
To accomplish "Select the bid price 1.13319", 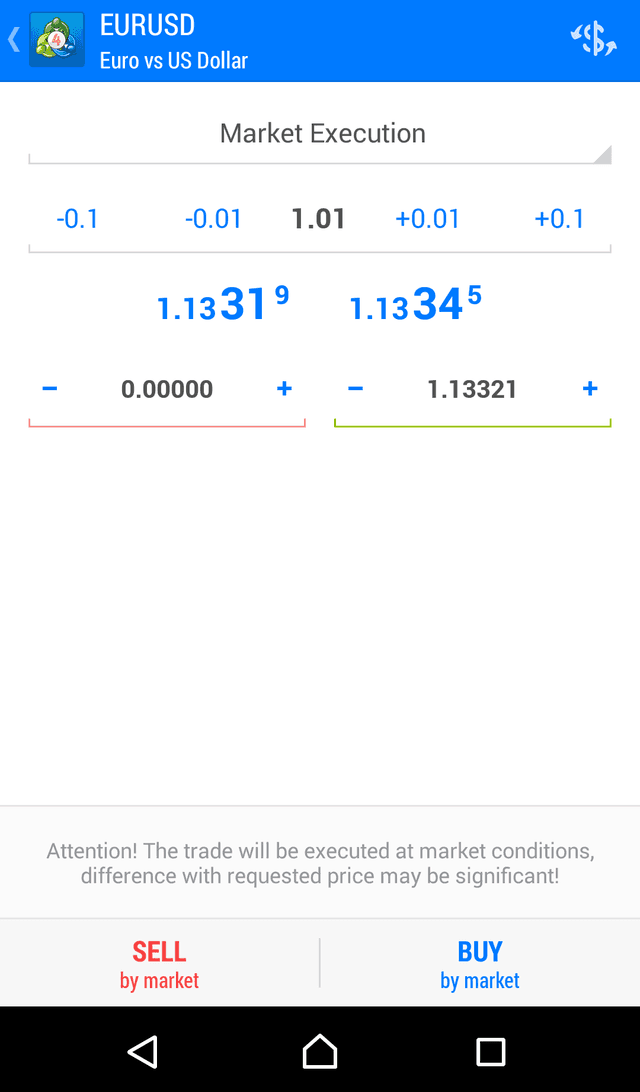I will pos(222,303).
